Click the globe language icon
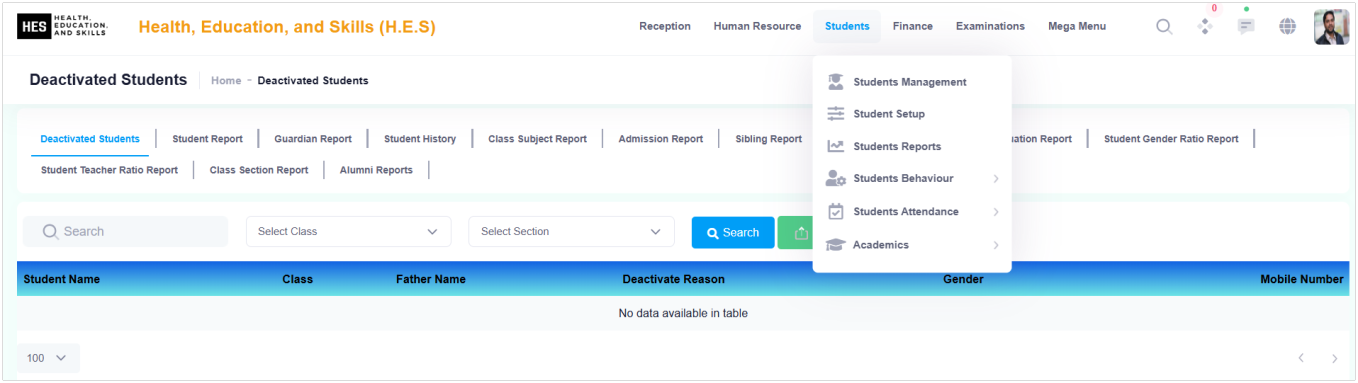This screenshot has height=383, width=1358. click(1288, 27)
